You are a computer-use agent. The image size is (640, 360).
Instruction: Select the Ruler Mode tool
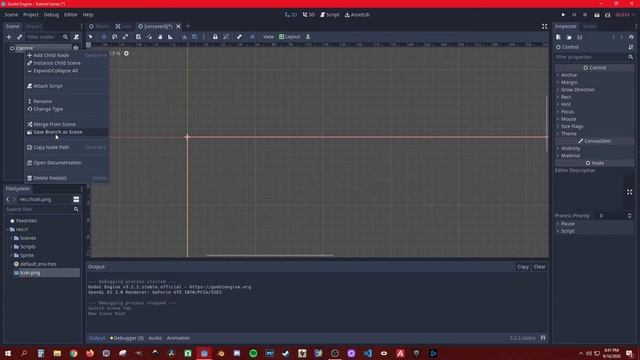pos(171,37)
